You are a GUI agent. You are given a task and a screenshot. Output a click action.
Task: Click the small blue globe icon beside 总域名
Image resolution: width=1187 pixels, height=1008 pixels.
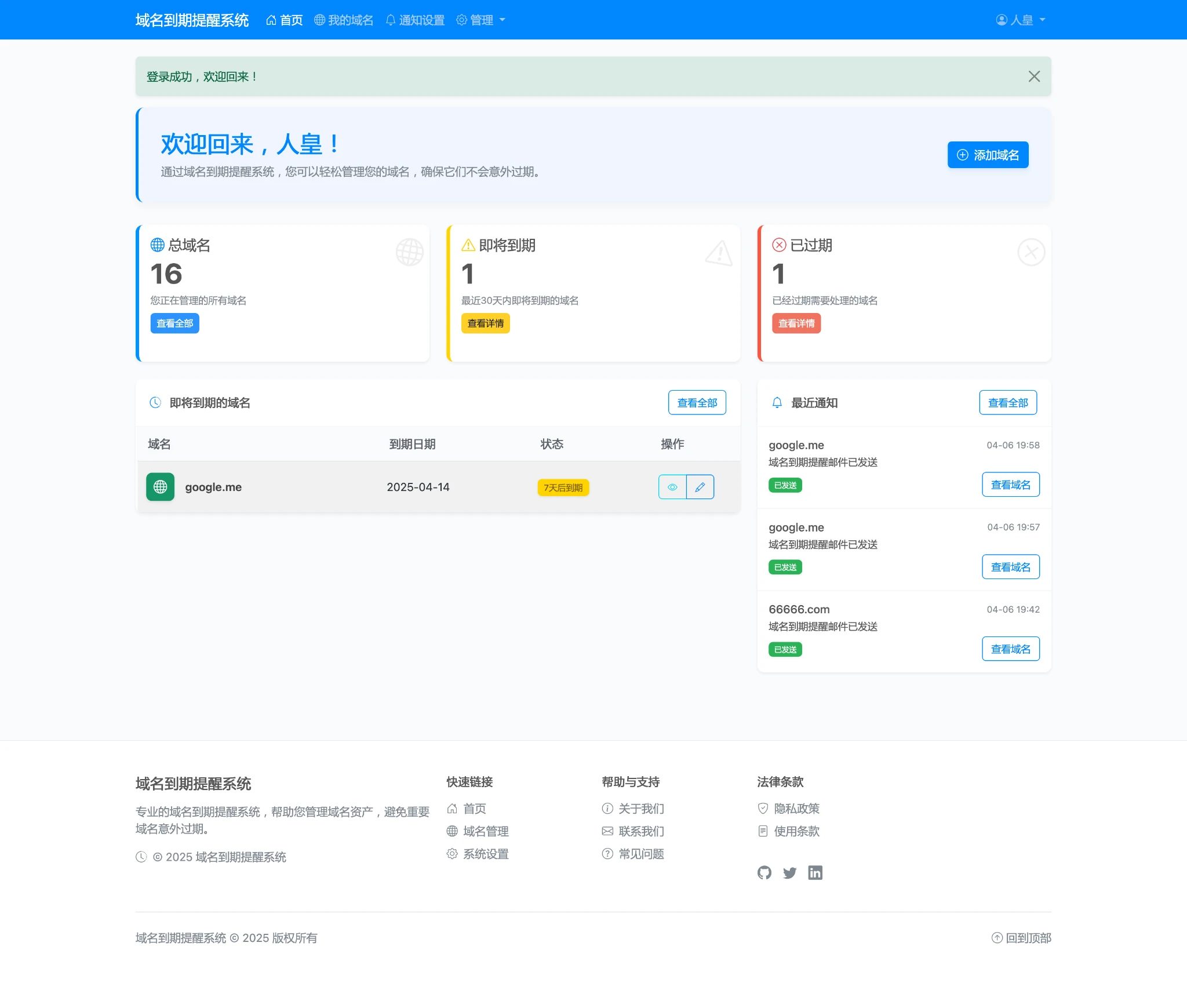pyautogui.click(x=158, y=245)
